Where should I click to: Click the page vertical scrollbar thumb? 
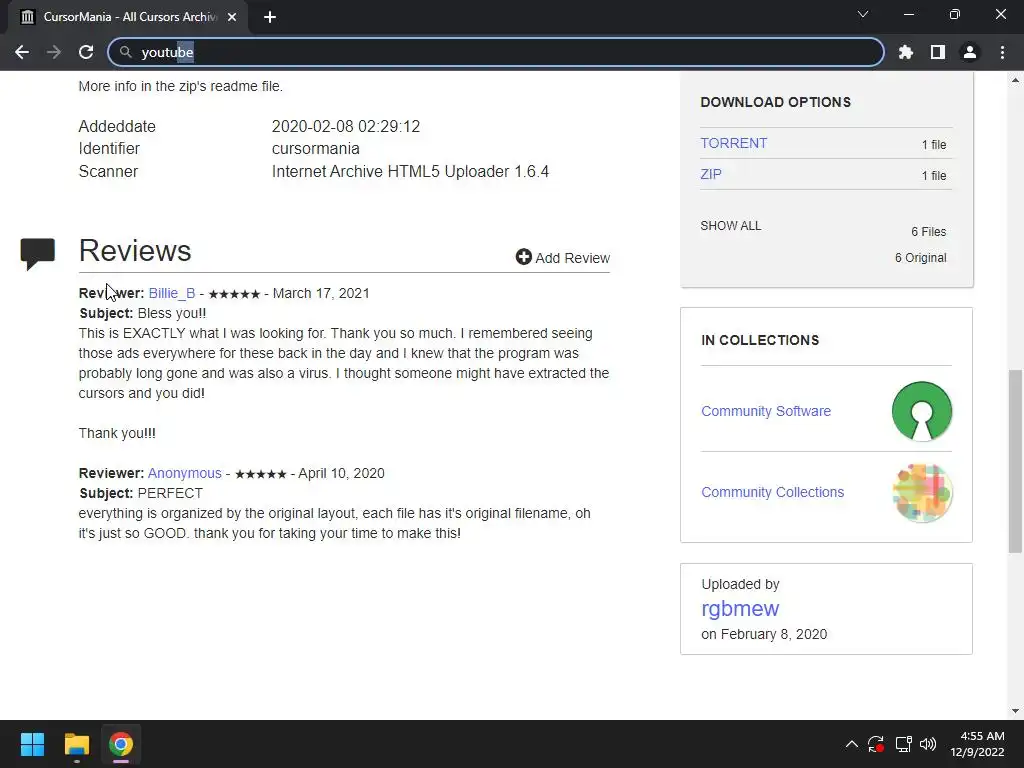tap(1015, 462)
